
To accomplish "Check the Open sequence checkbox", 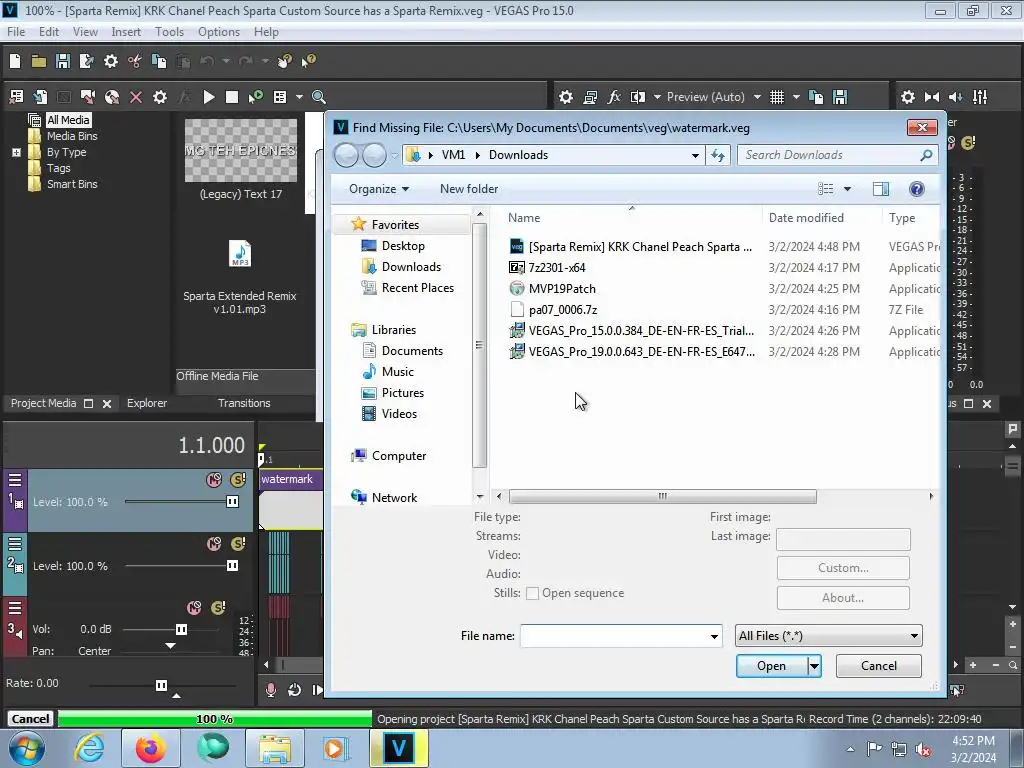I will 532,593.
